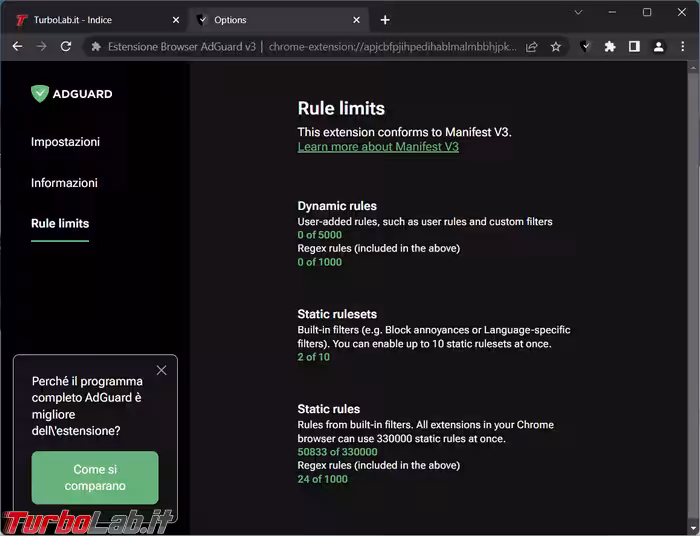Open the user profile menu

[658, 46]
